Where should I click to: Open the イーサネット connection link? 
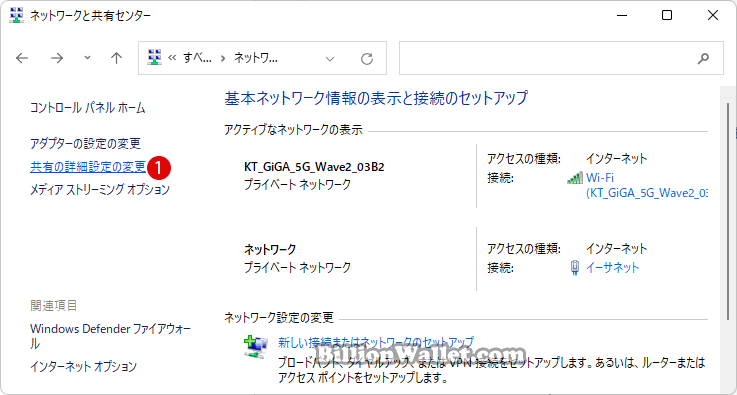[612, 268]
